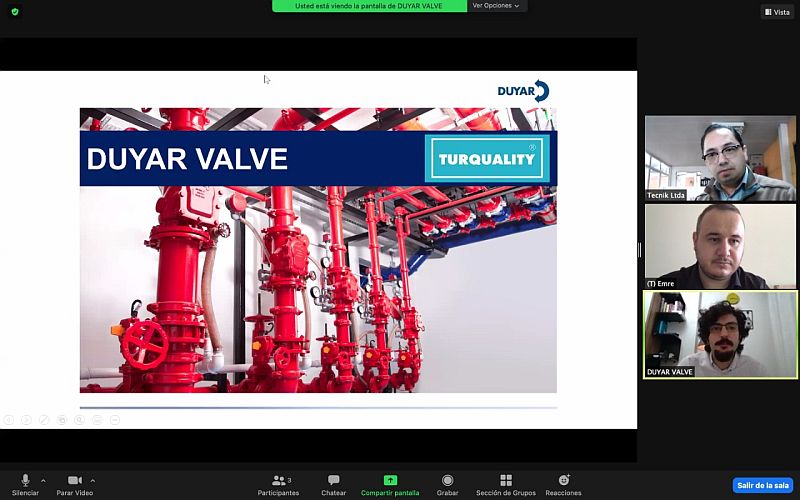Click the DUYAR logo on slide
This screenshot has width=800, height=500.
point(523,91)
